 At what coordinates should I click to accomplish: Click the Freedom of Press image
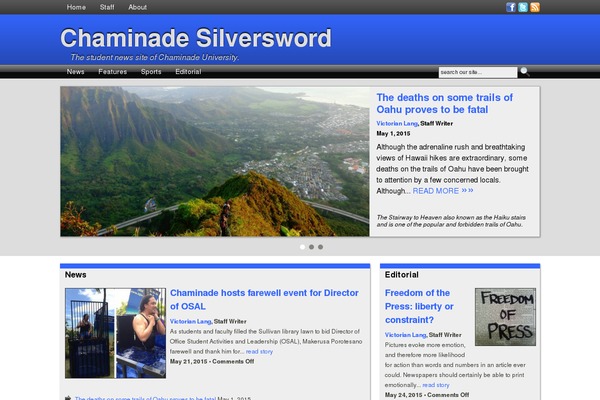click(x=505, y=317)
